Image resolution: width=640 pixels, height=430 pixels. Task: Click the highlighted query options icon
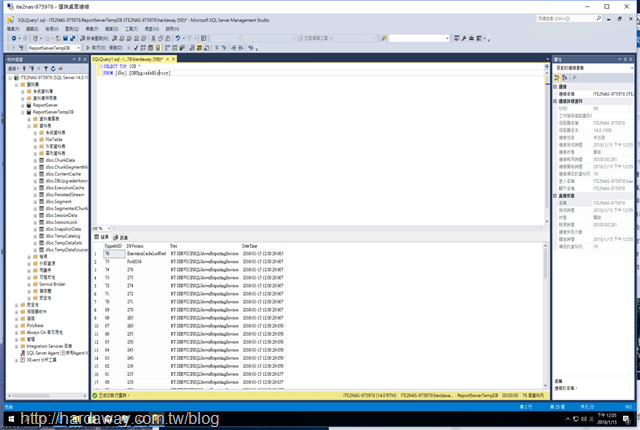(158, 48)
